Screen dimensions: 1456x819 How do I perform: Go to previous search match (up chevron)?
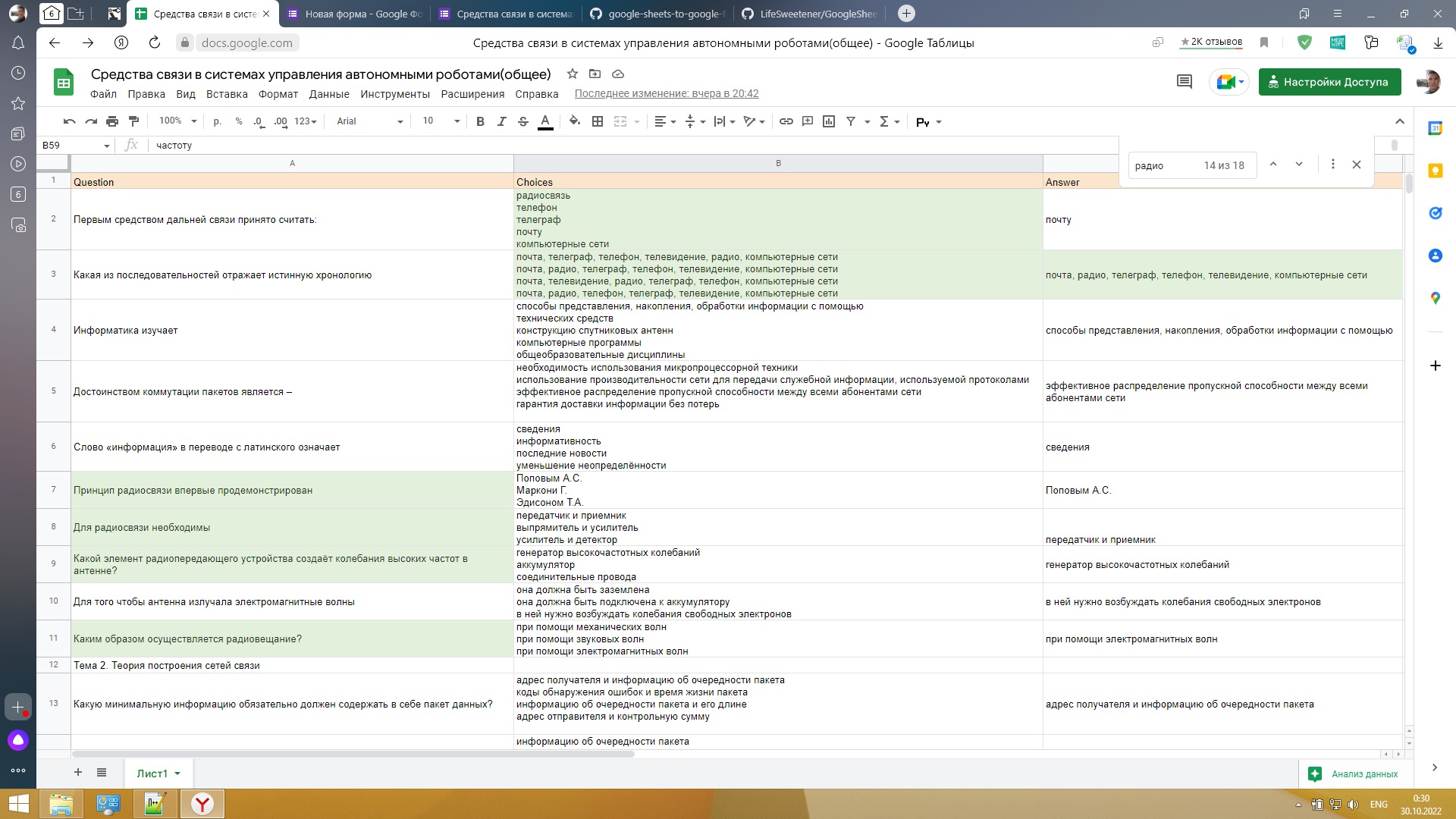click(x=1274, y=165)
